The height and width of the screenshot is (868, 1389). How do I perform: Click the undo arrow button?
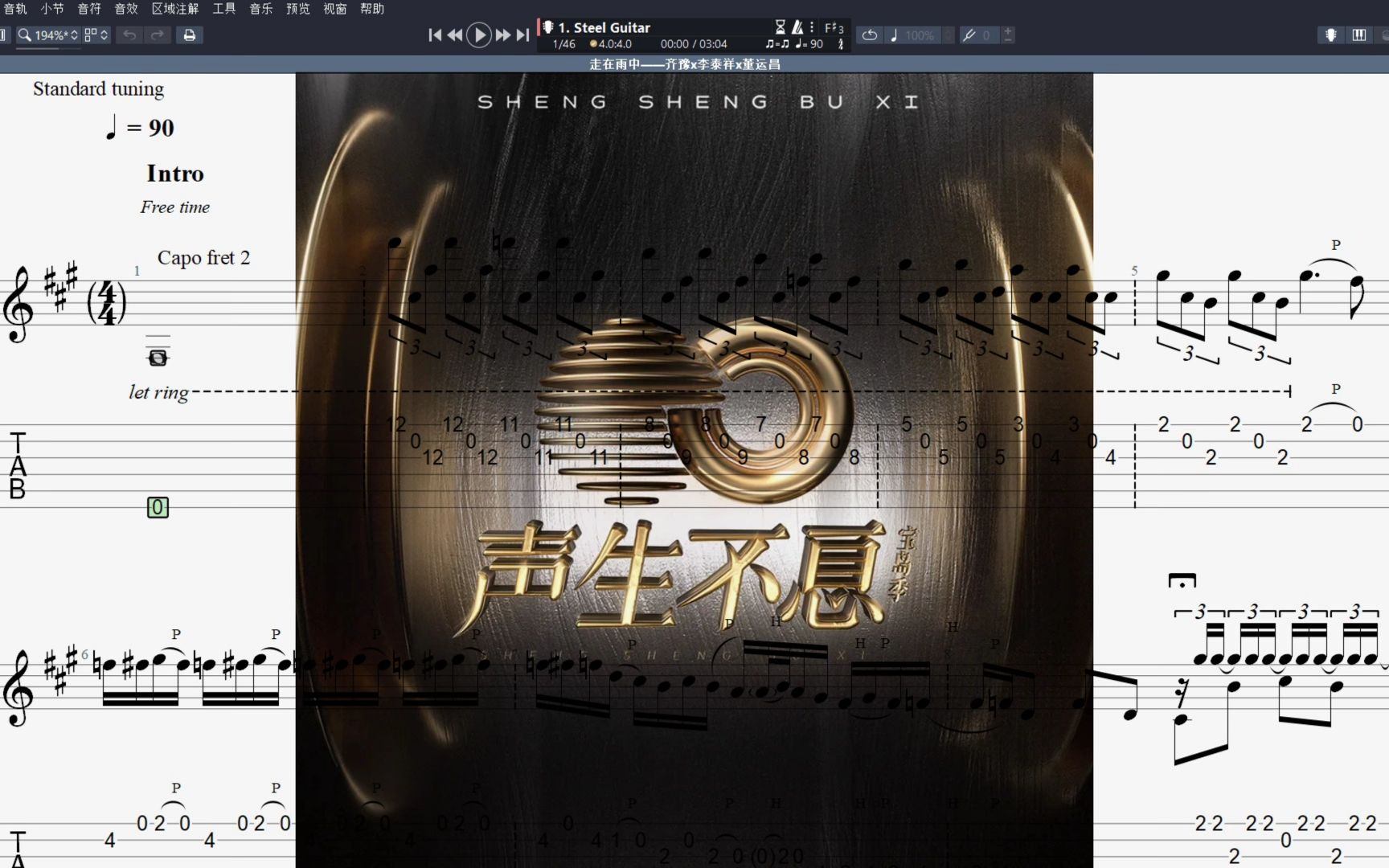click(x=129, y=35)
